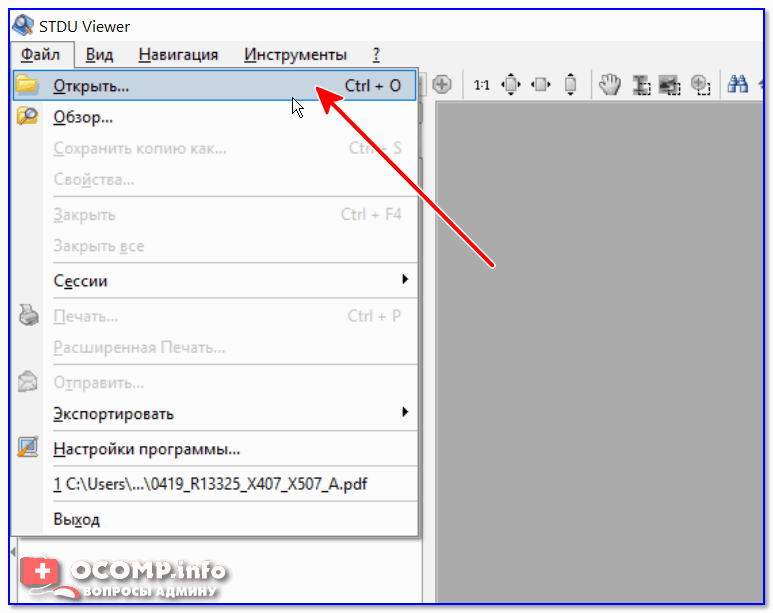Open the Вид menu

pyautogui.click(x=99, y=54)
